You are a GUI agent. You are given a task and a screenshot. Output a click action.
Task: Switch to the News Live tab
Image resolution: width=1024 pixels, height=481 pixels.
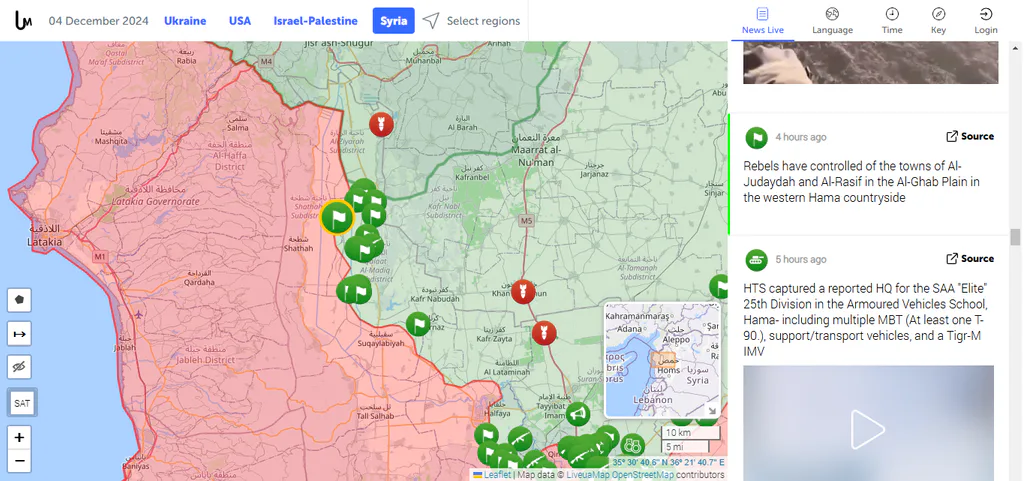(x=762, y=20)
